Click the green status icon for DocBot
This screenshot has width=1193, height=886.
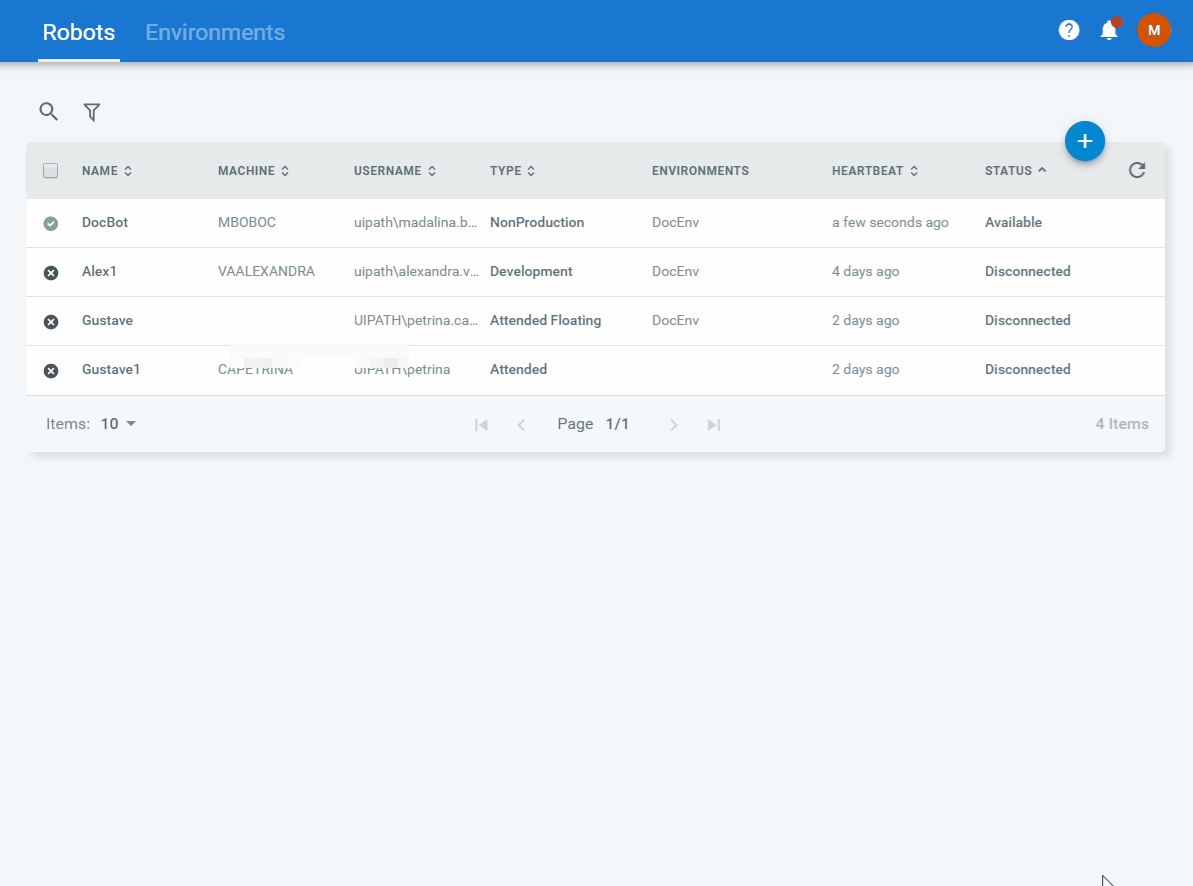[x=51, y=223]
